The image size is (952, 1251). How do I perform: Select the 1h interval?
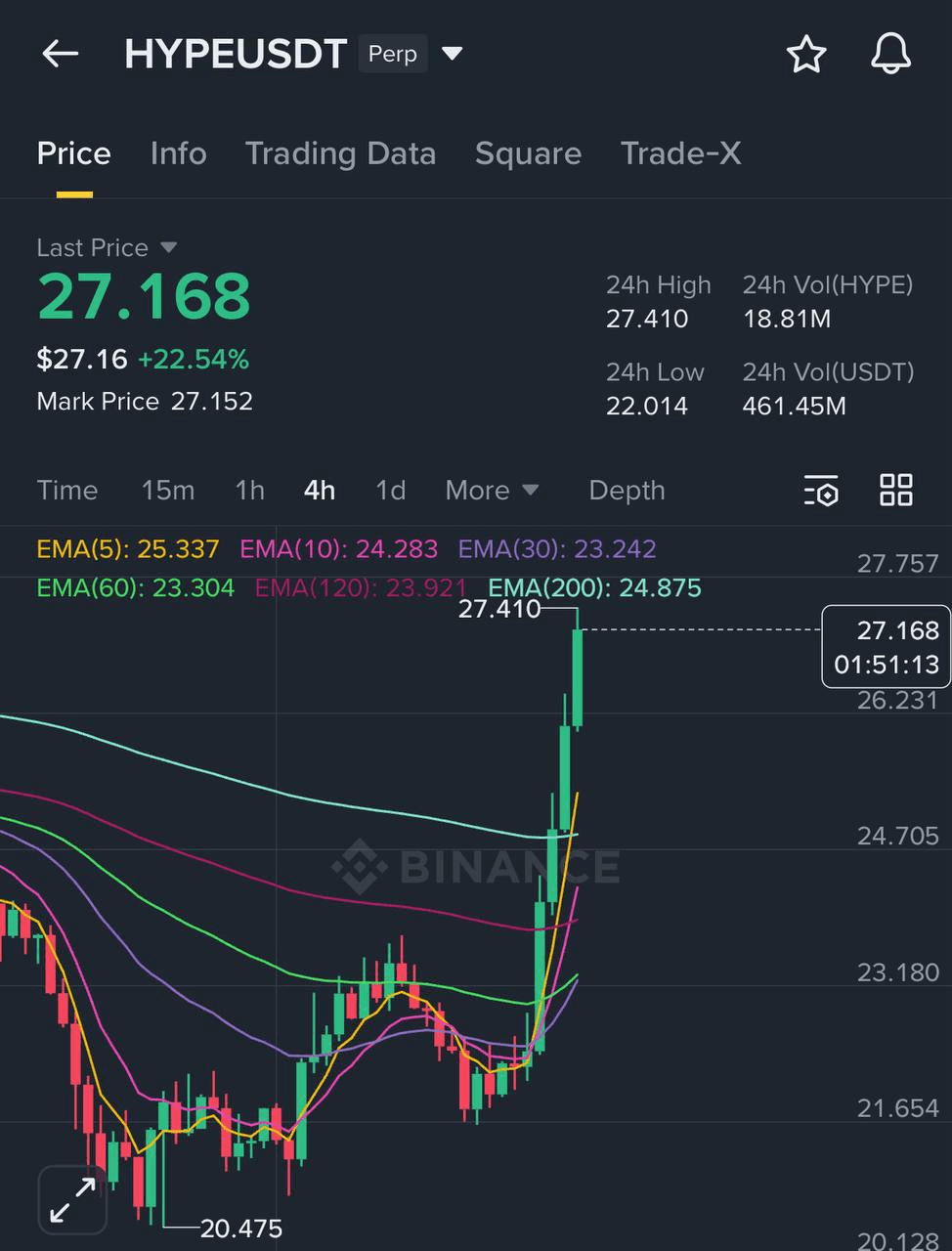(x=249, y=491)
